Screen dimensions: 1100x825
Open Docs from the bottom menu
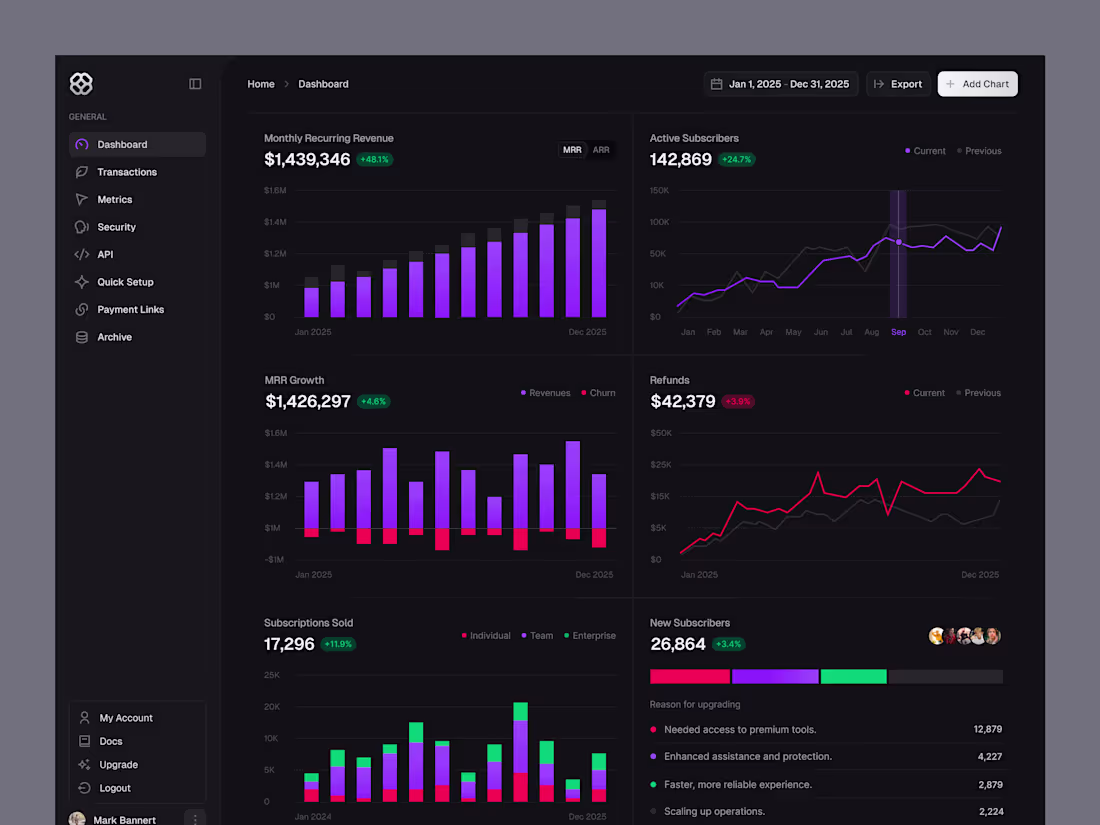click(x=112, y=741)
